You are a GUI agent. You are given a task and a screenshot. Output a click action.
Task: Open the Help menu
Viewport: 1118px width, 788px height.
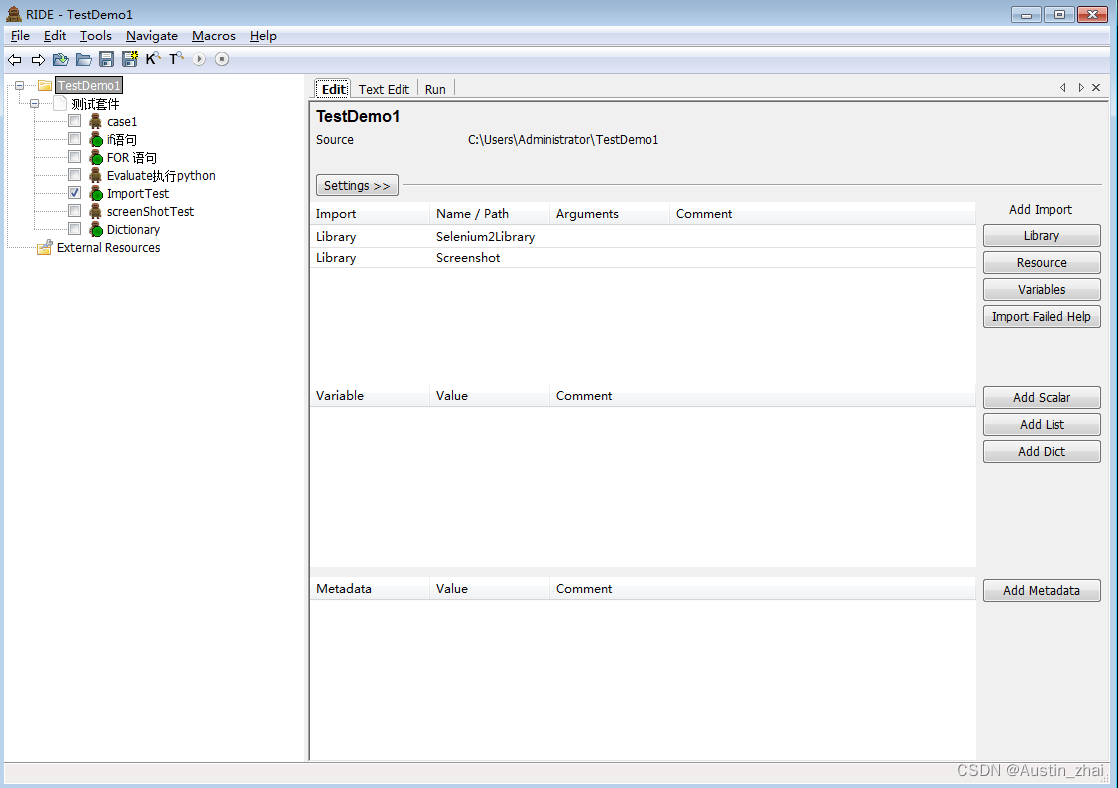[263, 36]
